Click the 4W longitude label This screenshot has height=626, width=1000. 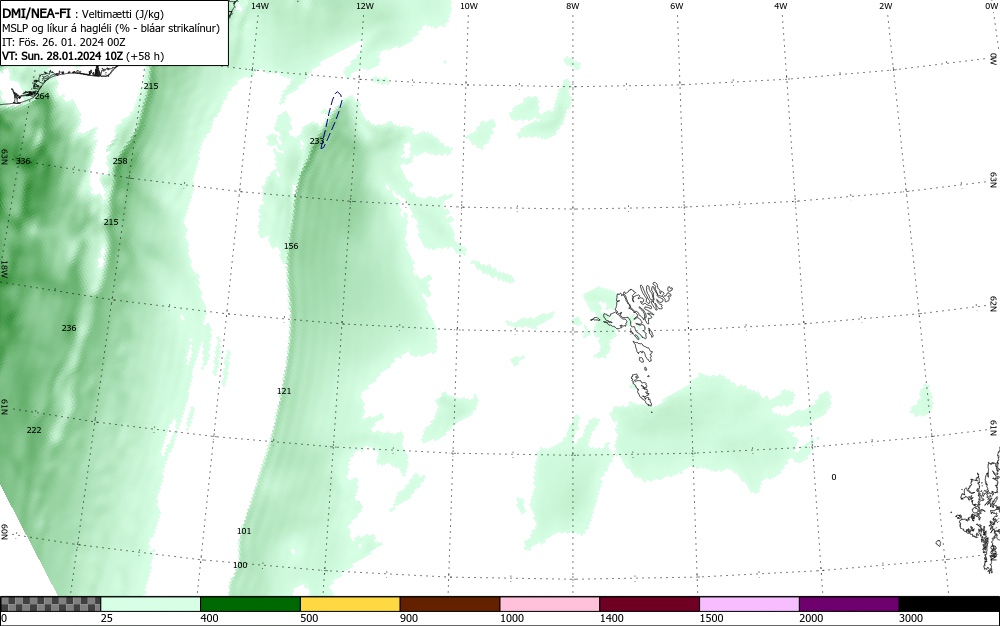781,6
